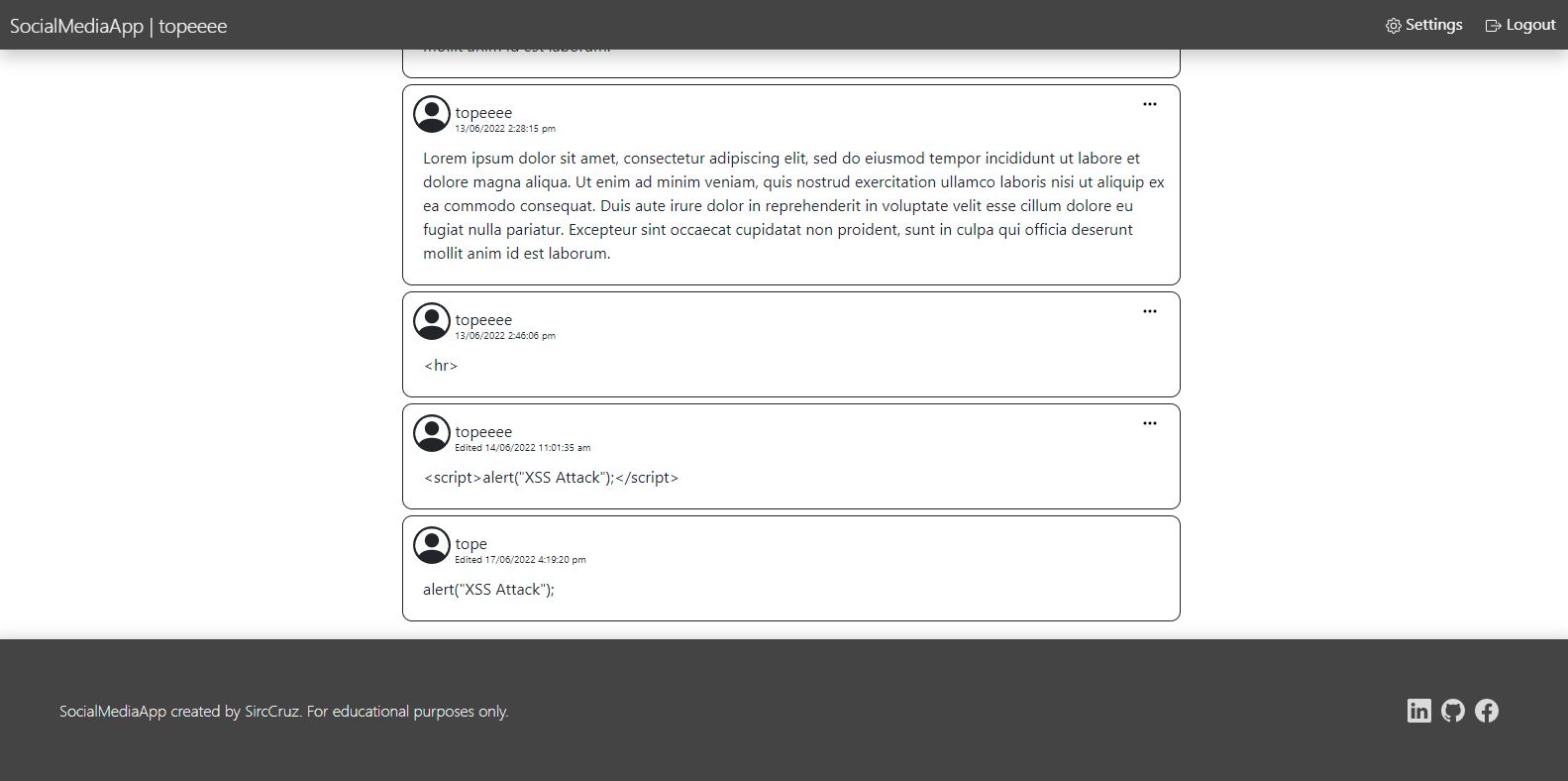Click tope's alert("XSS Attack"); post text
This screenshot has width=1568, height=781.
[x=488, y=590]
